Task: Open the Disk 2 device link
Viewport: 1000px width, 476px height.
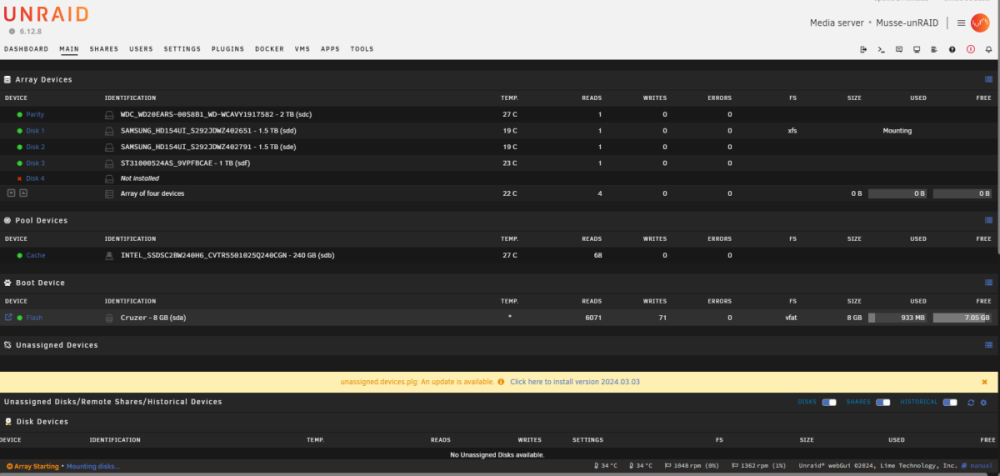Action: tap(35, 147)
